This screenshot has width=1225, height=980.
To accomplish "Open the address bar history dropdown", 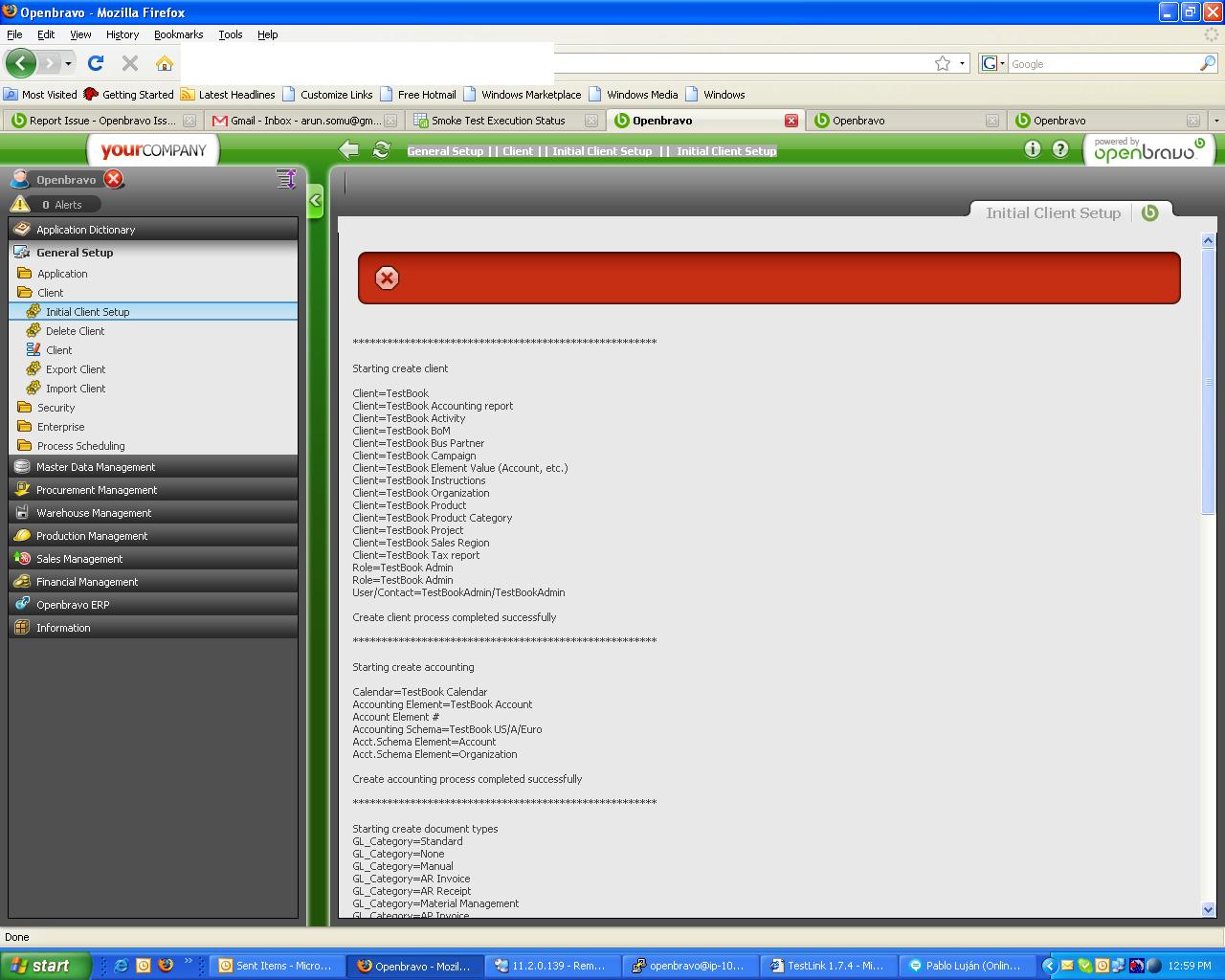I will pyautogui.click(x=963, y=64).
